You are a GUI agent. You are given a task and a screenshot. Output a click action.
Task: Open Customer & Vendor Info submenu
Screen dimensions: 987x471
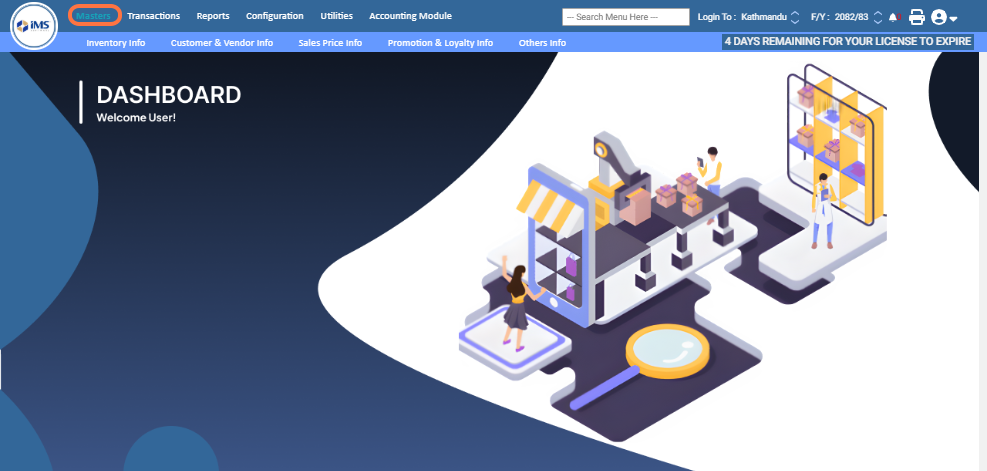click(222, 43)
